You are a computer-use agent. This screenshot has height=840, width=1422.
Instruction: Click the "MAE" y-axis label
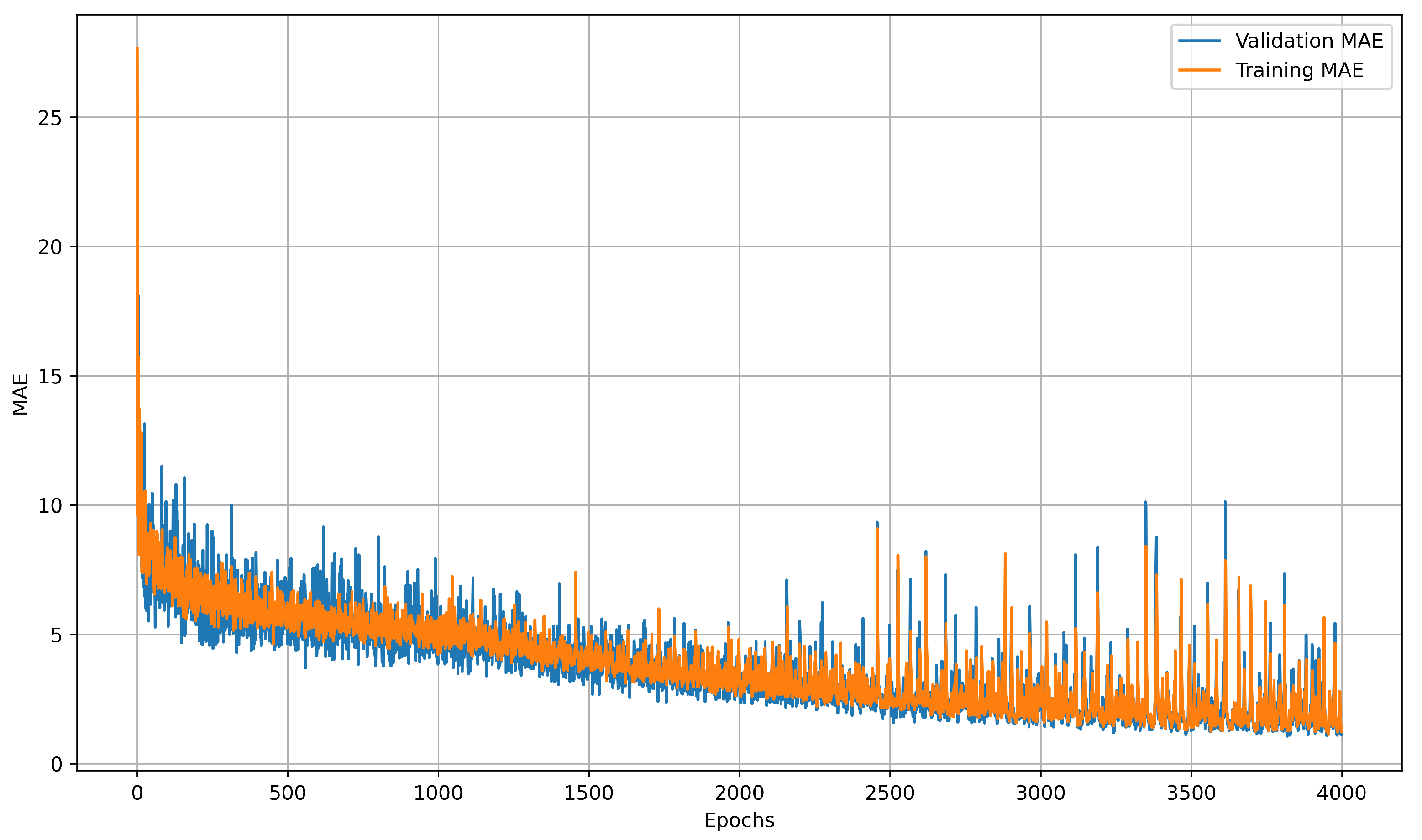[21, 394]
